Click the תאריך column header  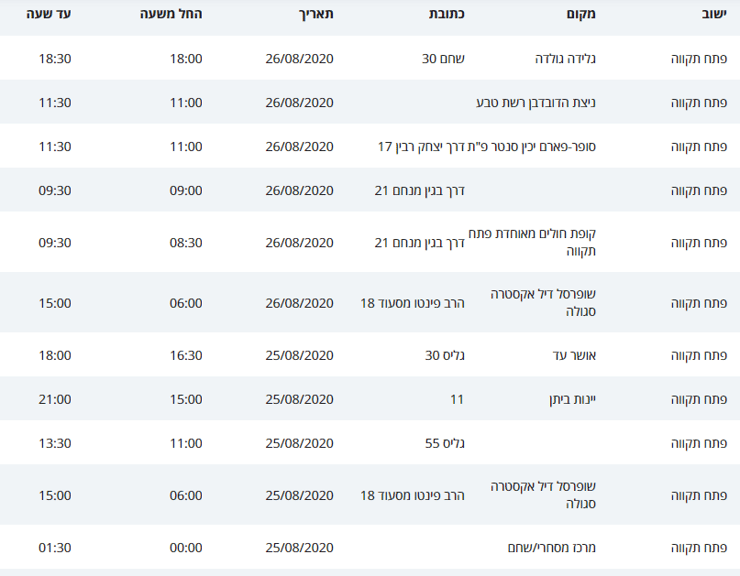(313, 16)
